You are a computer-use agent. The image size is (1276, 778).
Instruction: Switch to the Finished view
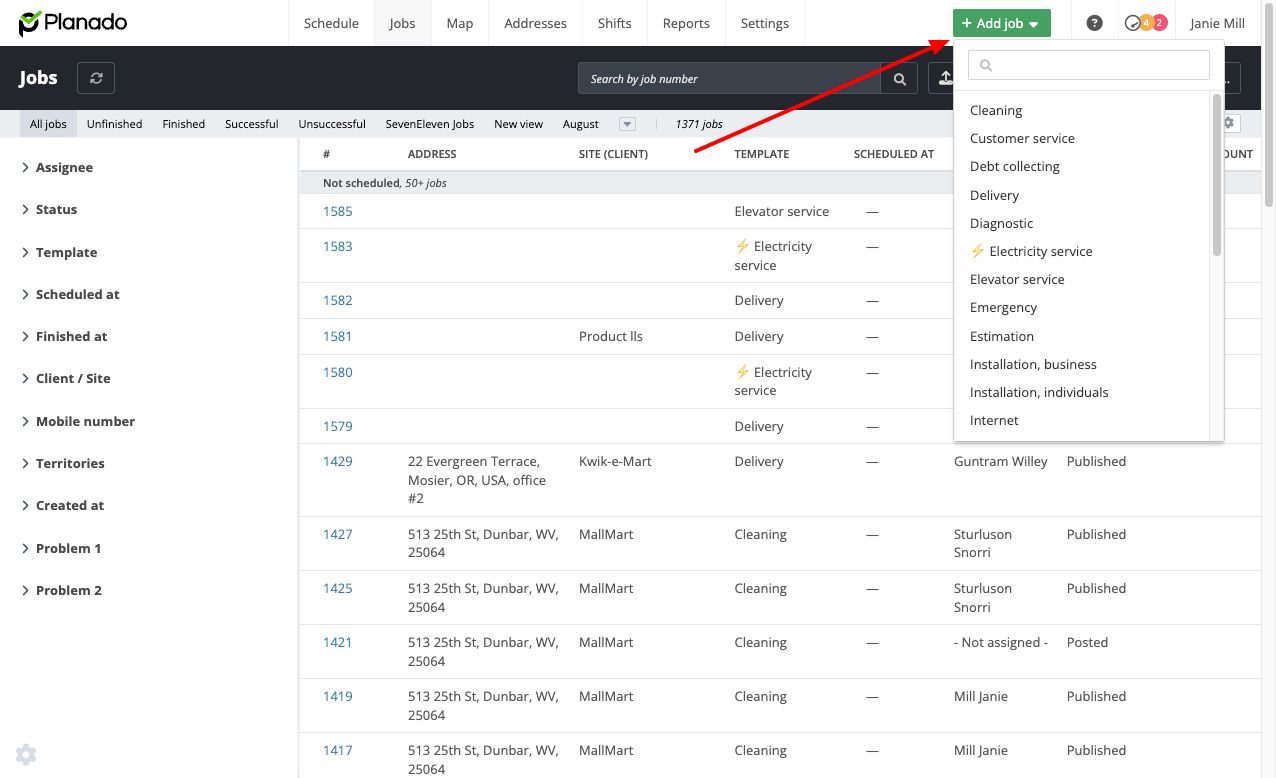coord(184,124)
